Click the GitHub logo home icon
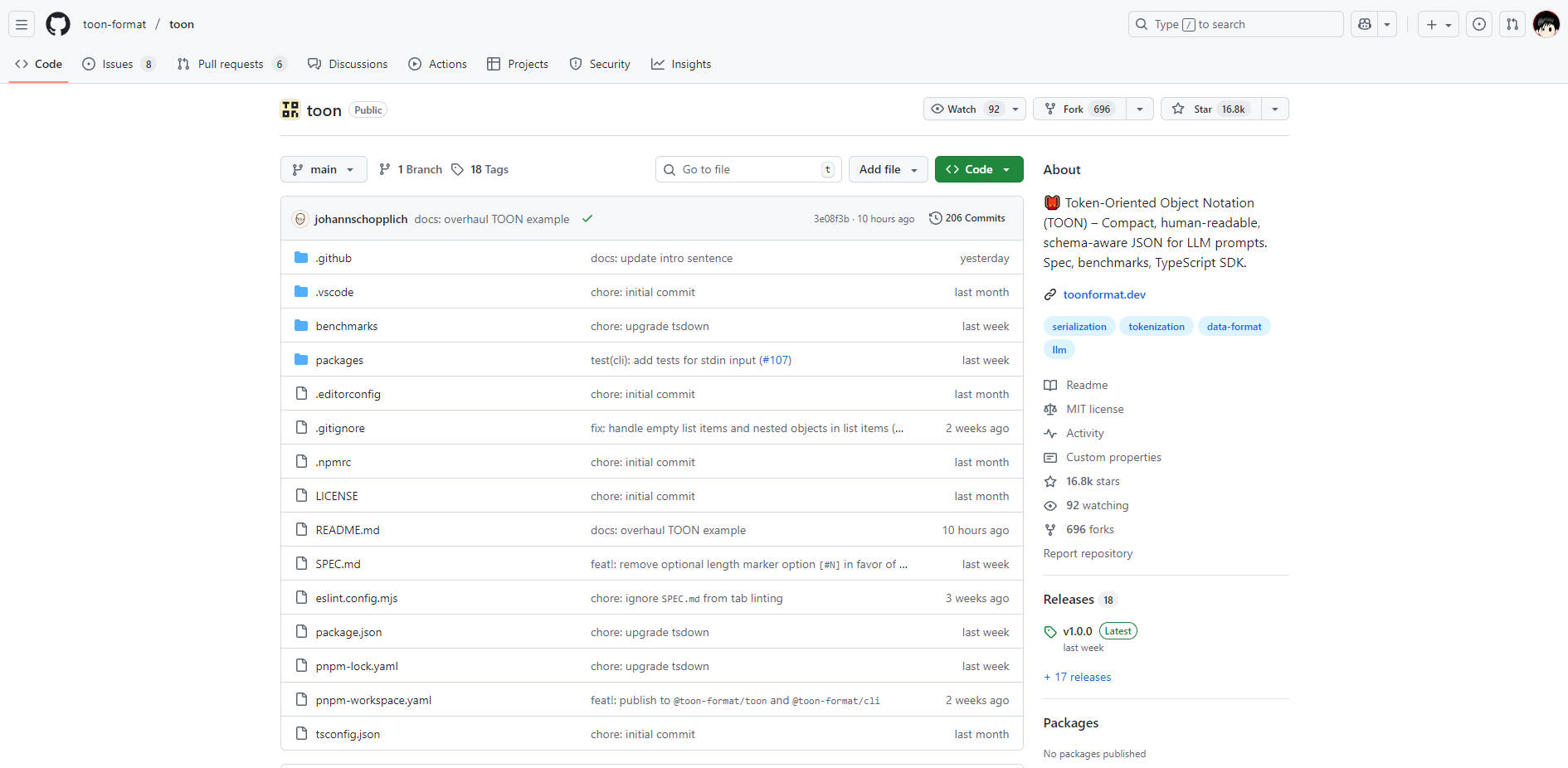Screen dimensions: 1568x768 point(58,24)
